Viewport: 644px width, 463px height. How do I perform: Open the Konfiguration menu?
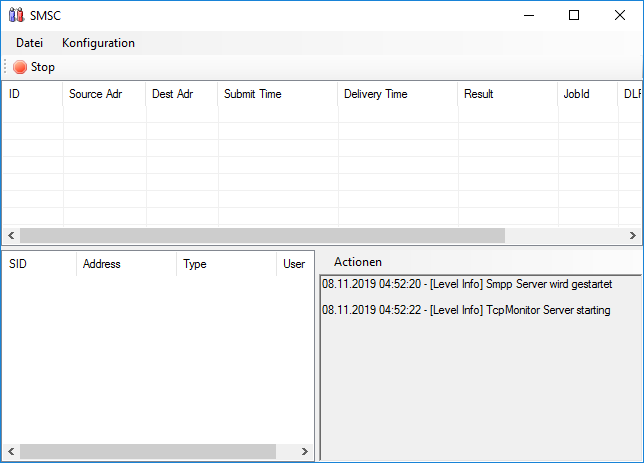click(x=98, y=43)
